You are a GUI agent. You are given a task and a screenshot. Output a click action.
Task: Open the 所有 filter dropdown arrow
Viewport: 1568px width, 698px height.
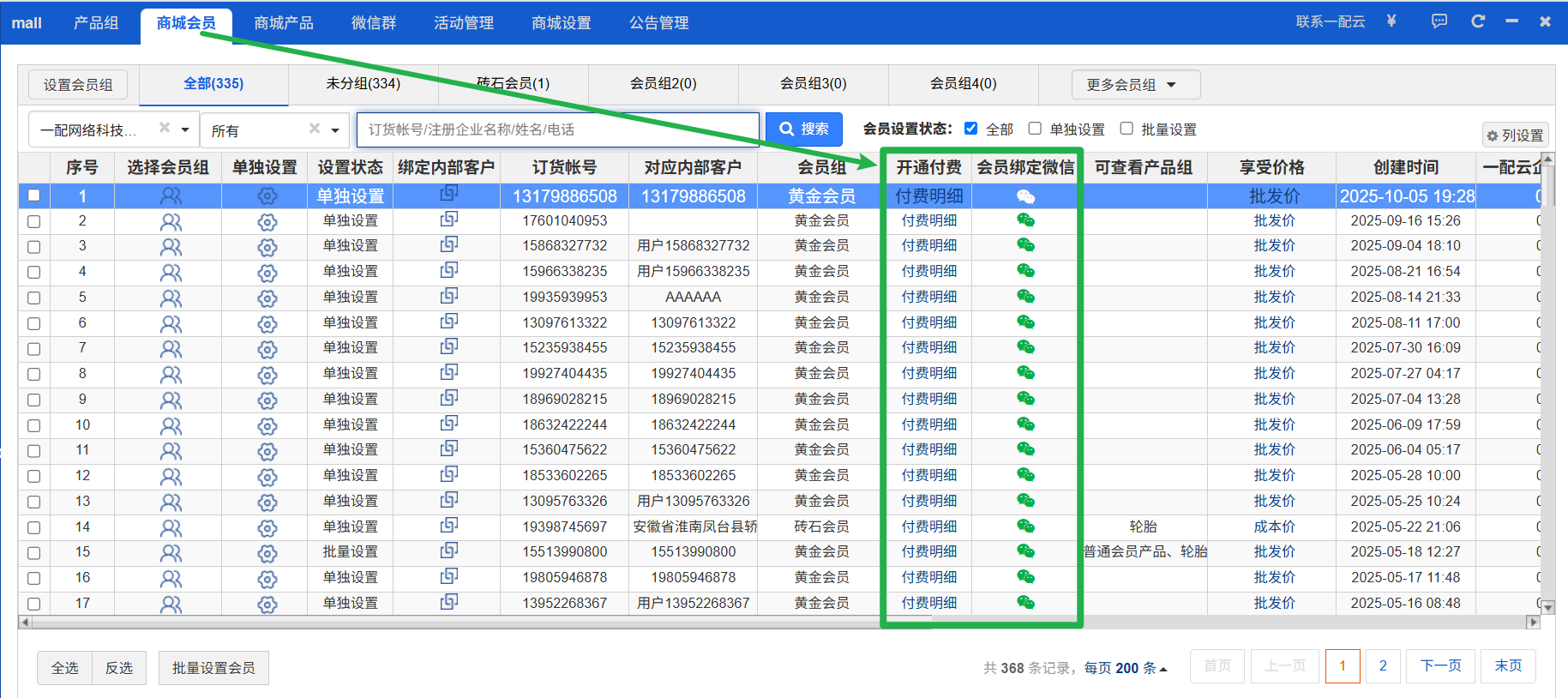335,130
